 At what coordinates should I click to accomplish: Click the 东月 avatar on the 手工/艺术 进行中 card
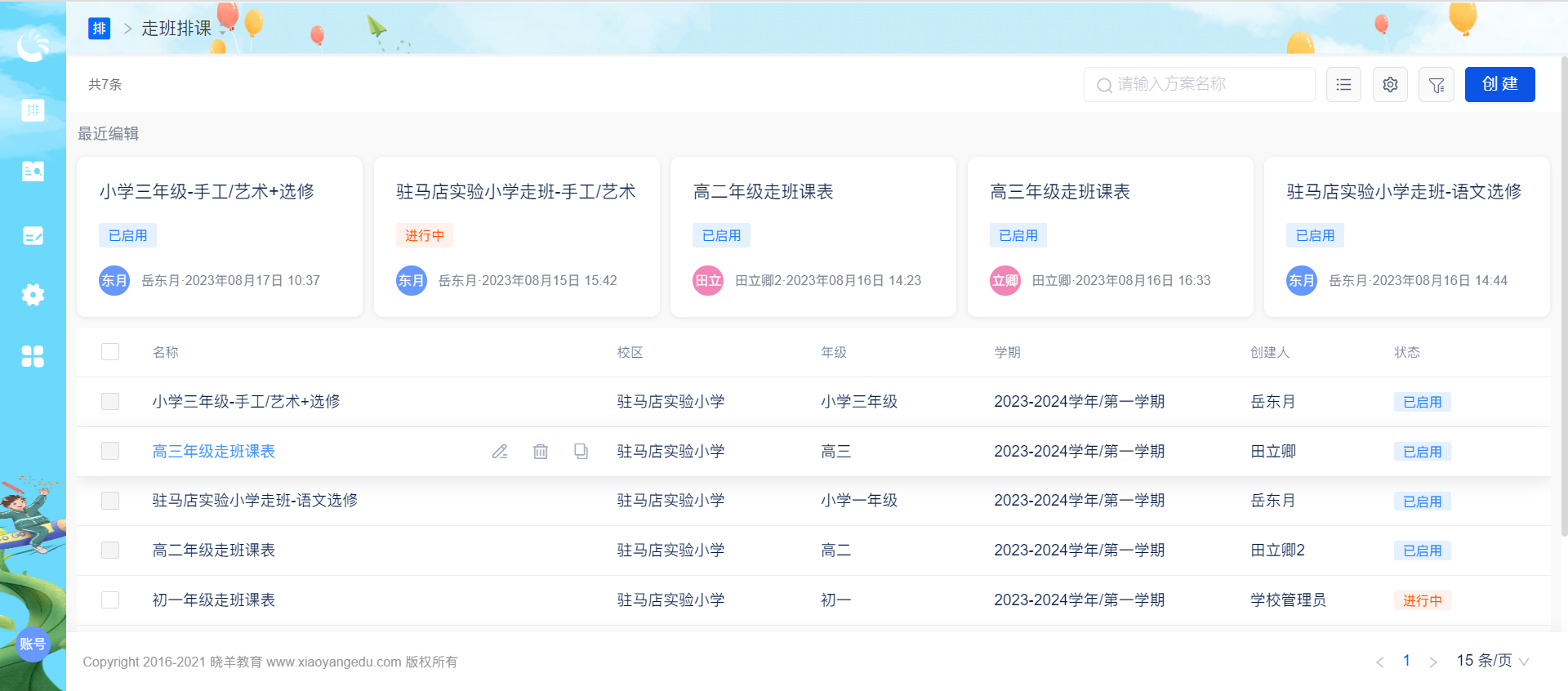coord(412,280)
